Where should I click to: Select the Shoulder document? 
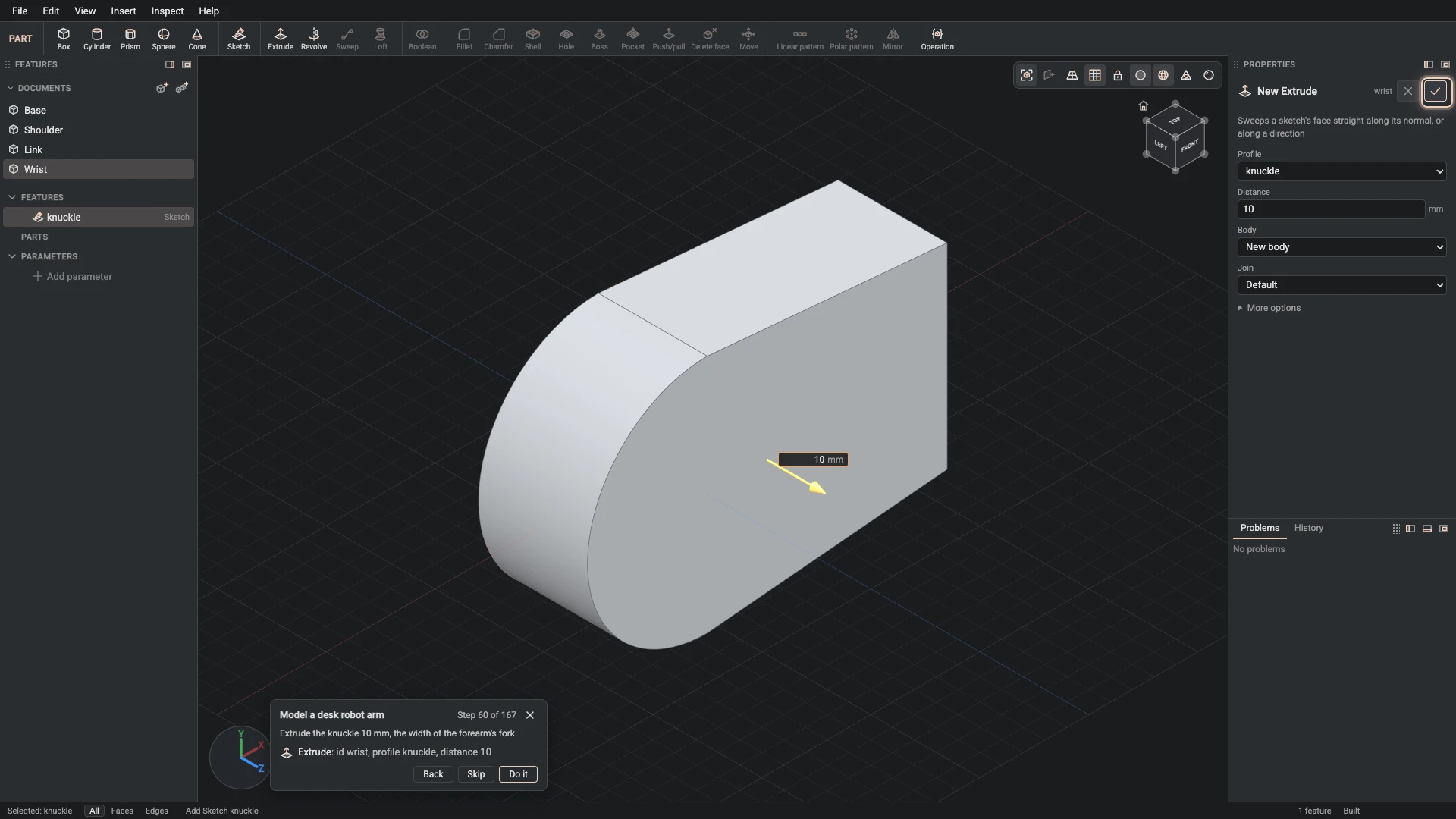pyautogui.click(x=99, y=130)
